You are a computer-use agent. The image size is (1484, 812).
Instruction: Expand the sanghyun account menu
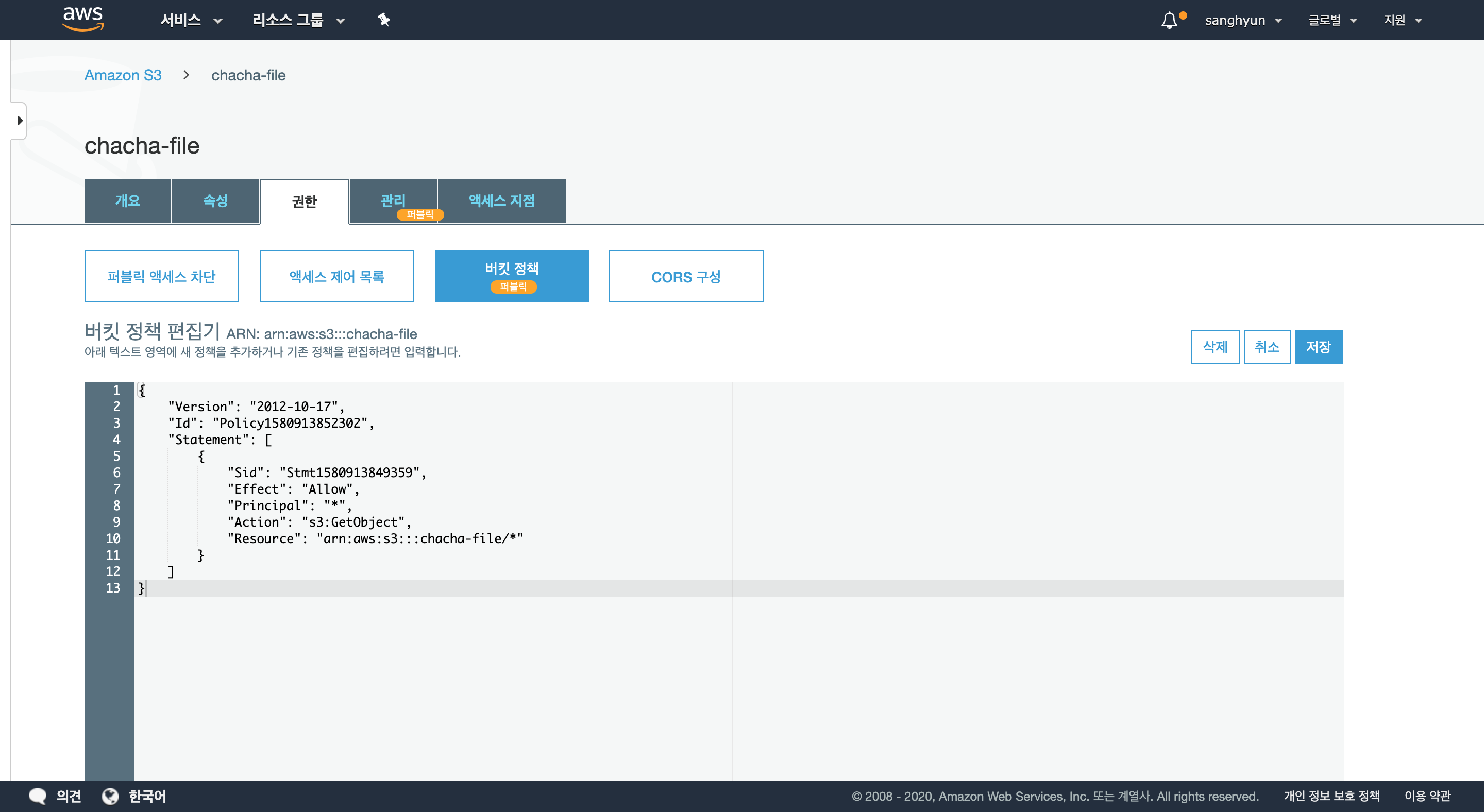coord(1243,20)
